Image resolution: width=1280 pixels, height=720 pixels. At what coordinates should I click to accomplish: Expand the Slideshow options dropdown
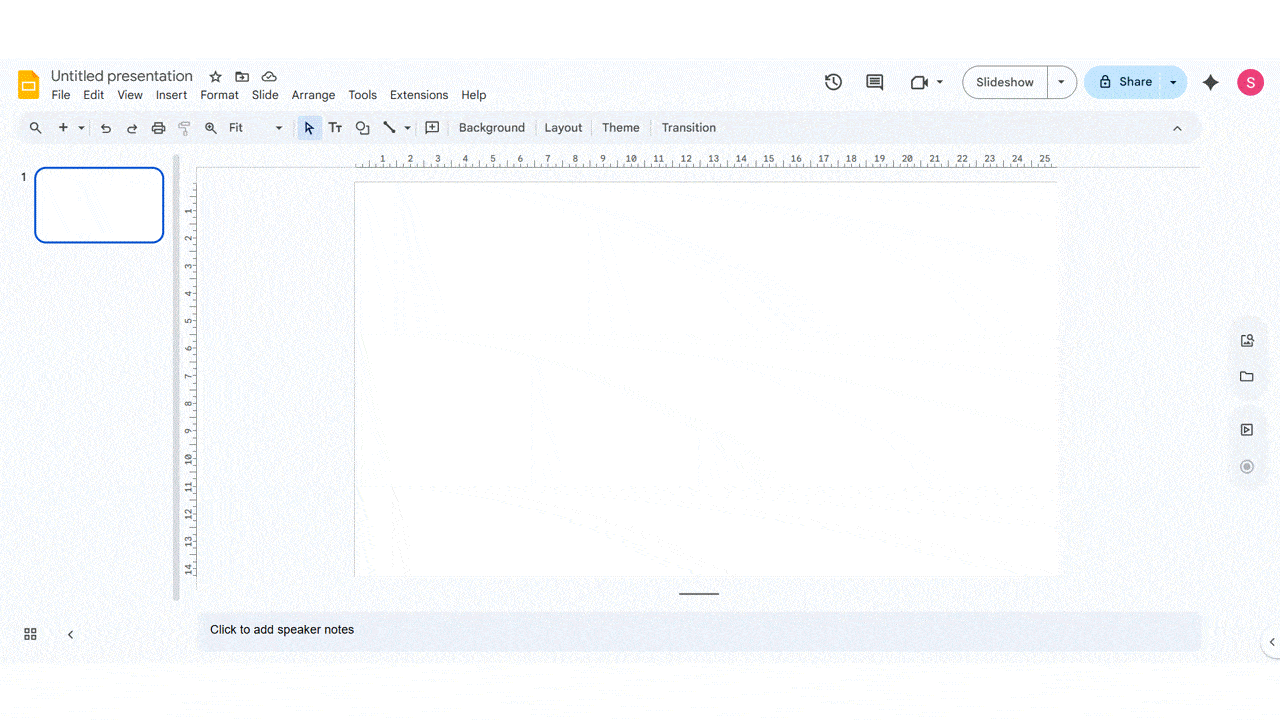pos(1062,82)
